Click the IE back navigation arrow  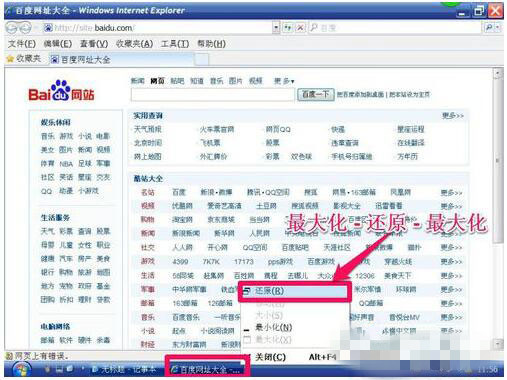click(x=11, y=28)
